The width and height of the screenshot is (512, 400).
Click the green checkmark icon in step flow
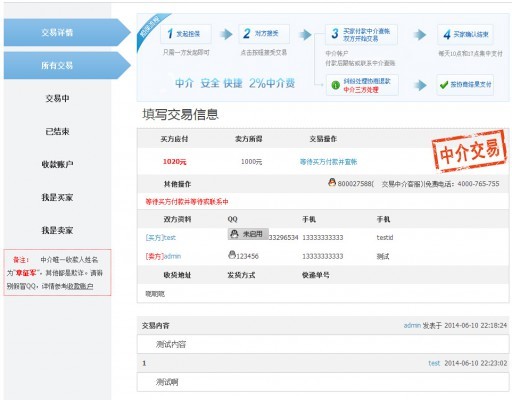(x=444, y=85)
